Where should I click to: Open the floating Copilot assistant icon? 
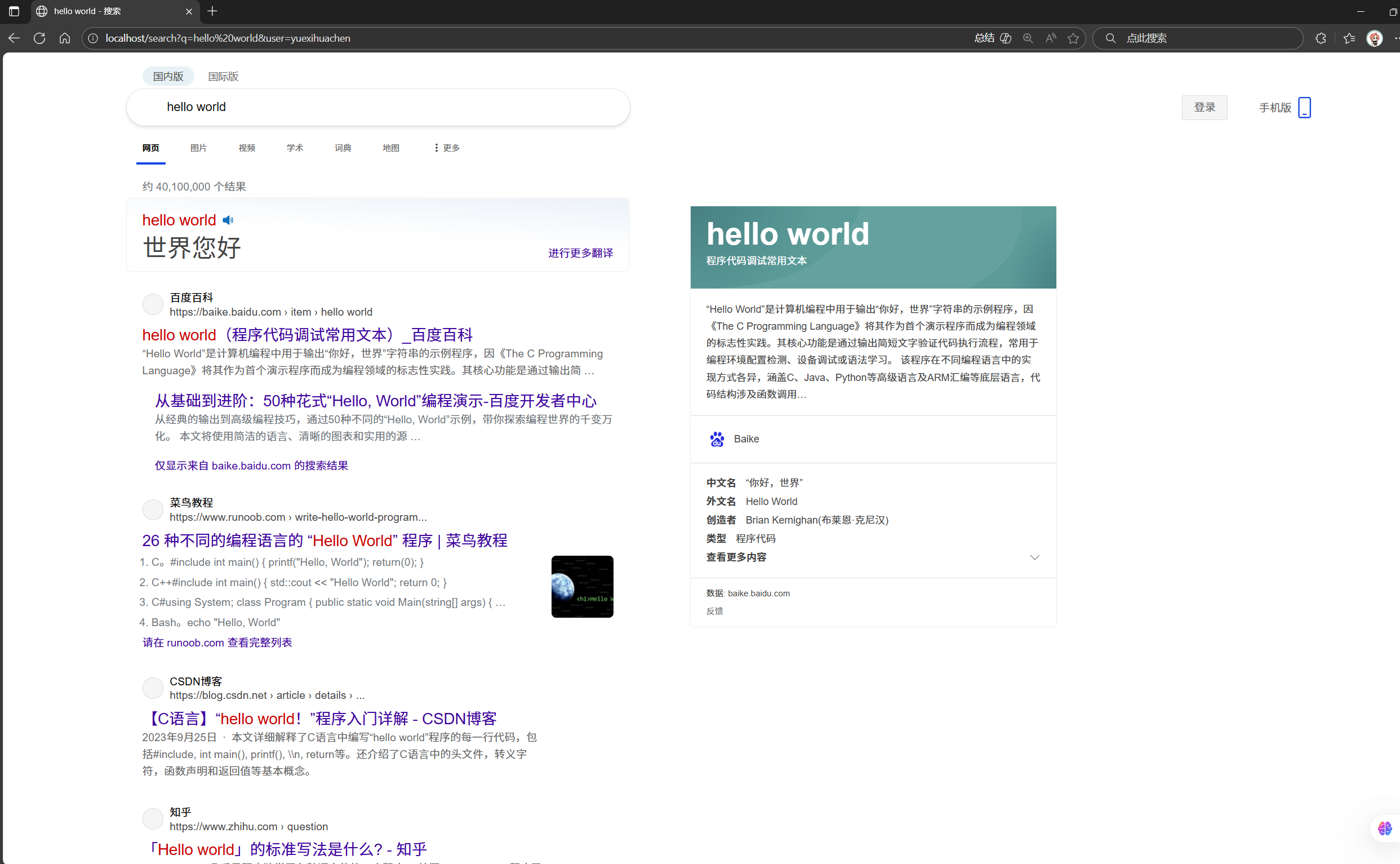coord(1385,828)
